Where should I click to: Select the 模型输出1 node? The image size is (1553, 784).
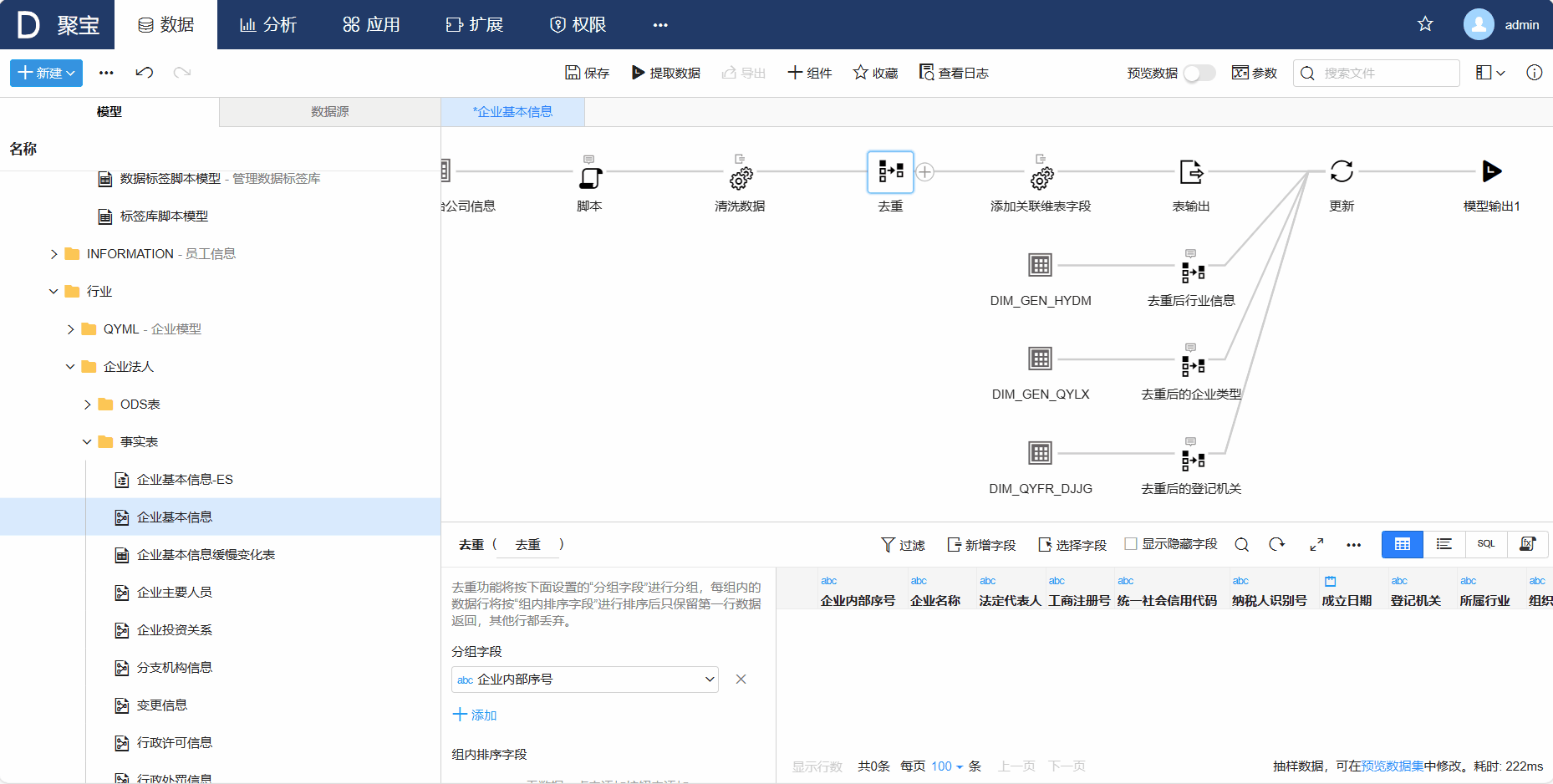(x=1492, y=171)
